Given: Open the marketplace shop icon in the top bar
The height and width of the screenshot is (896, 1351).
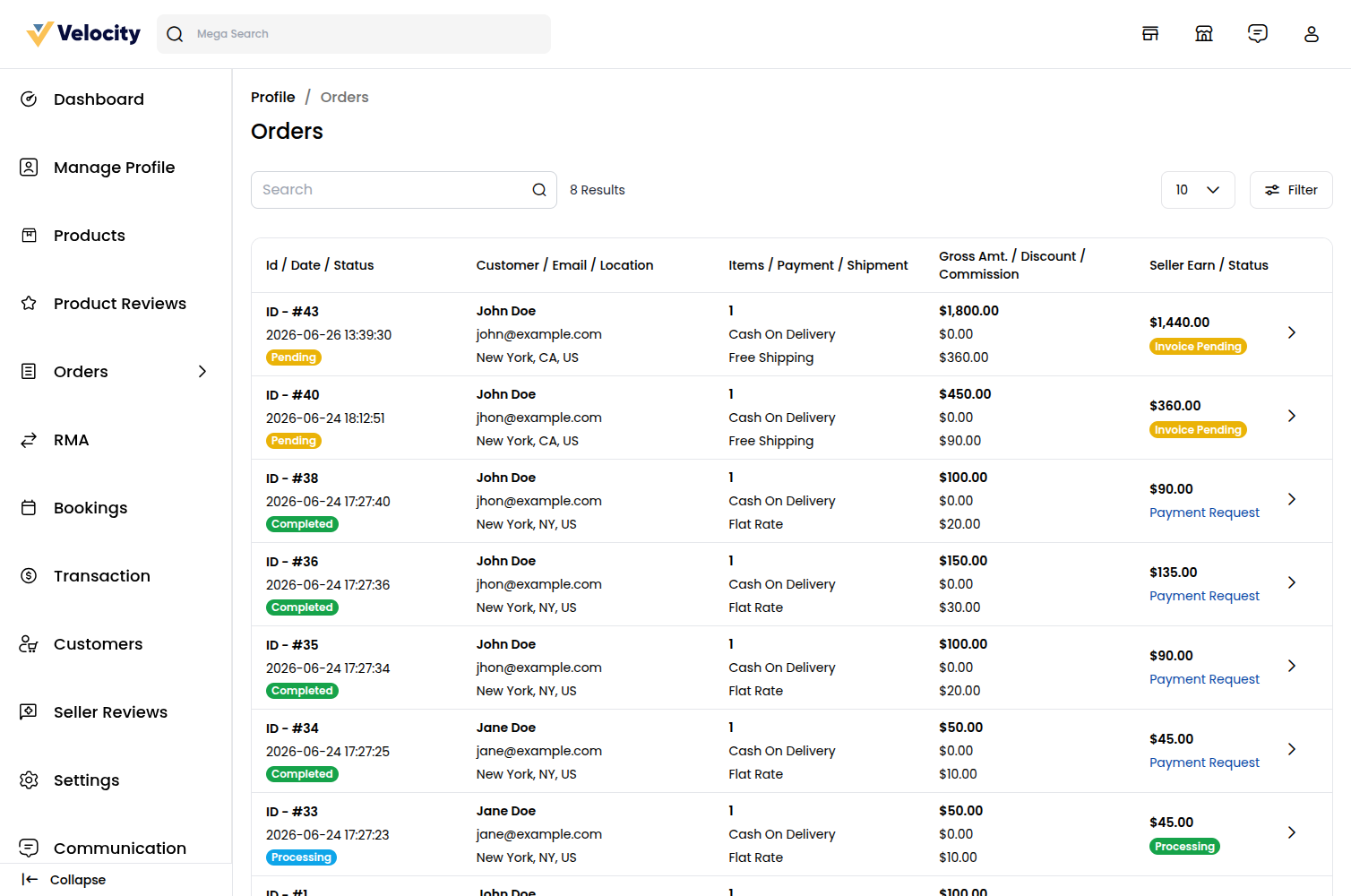Looking at the screenshot, I should [x=1204, y=34].
